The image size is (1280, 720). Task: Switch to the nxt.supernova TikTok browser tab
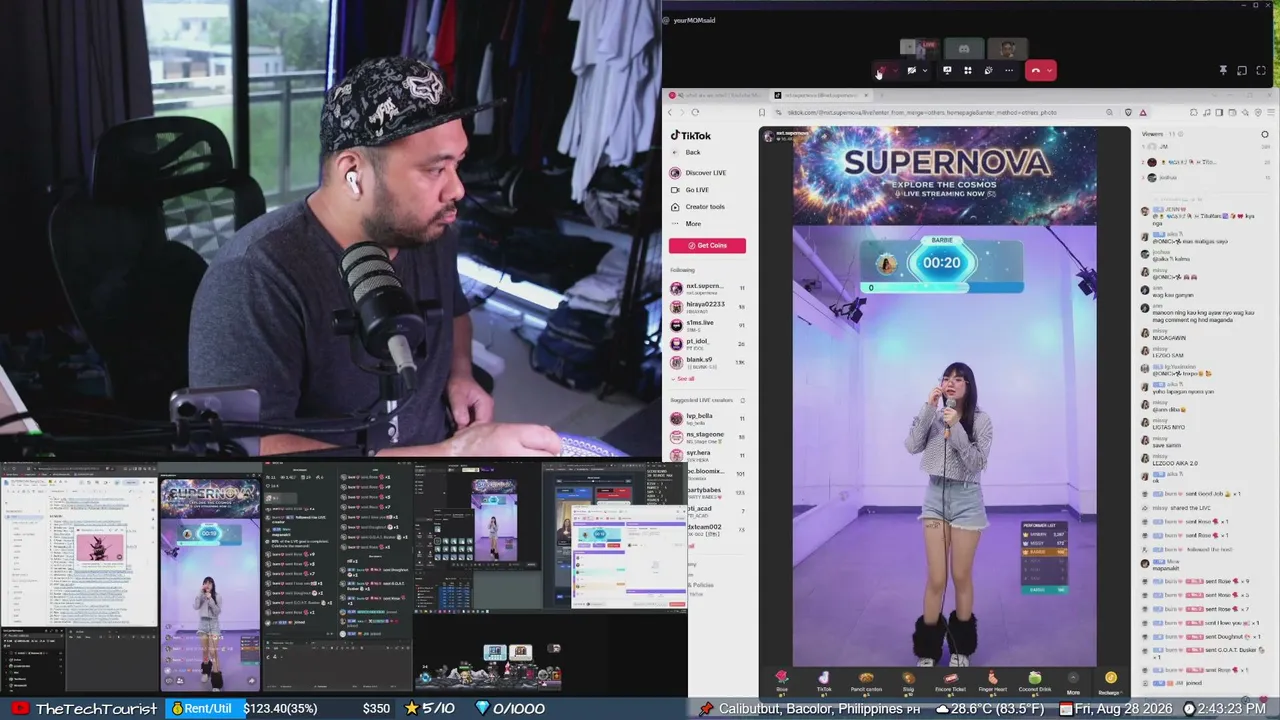[819, 95]
